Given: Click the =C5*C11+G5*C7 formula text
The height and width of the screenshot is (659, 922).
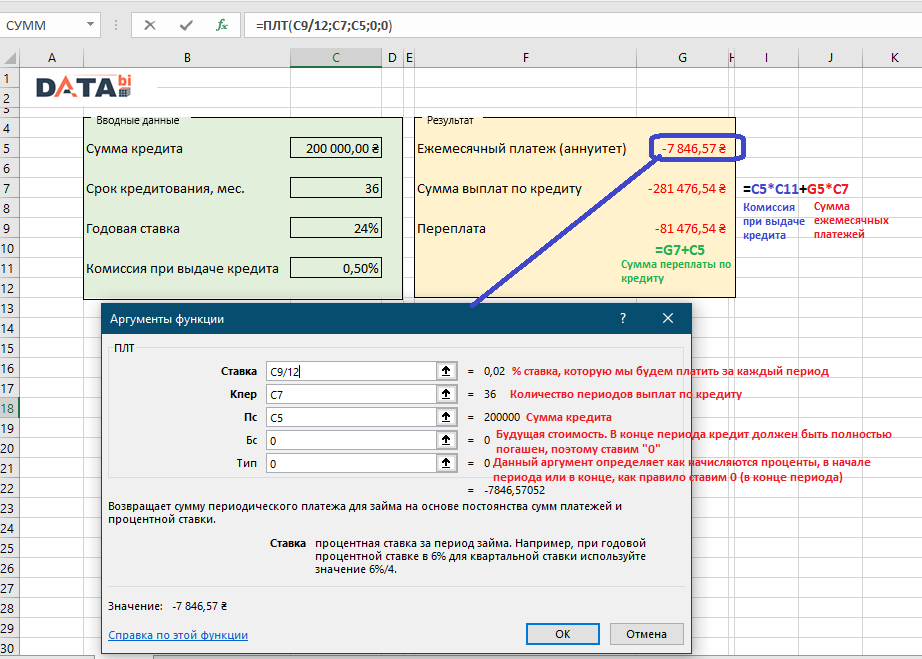Looking at the screenshot, I should tap(796, 189).
